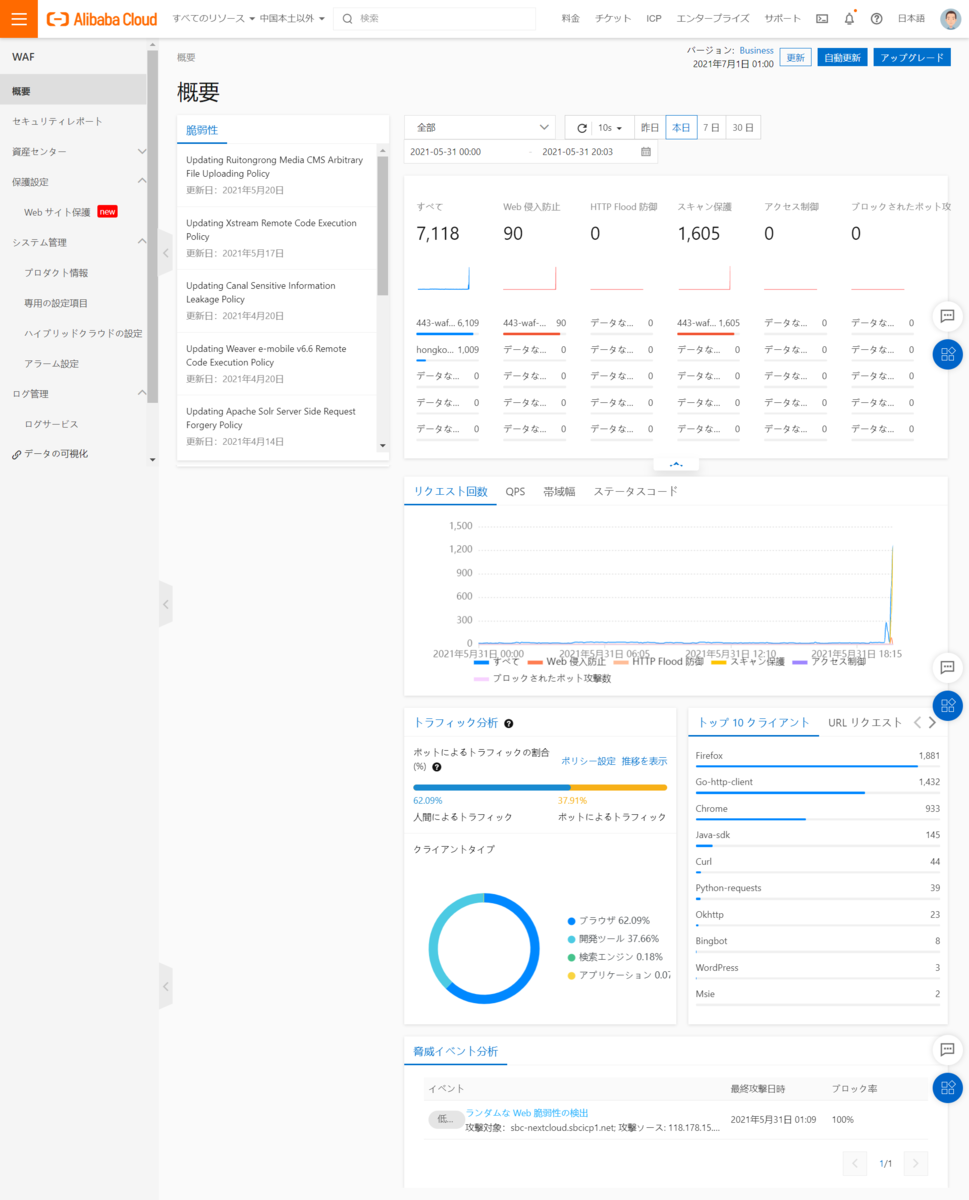The height and width of the screenshot is (1200, 969).
Task: Click the refresh icon beside 10s
Action: [581, 128]
